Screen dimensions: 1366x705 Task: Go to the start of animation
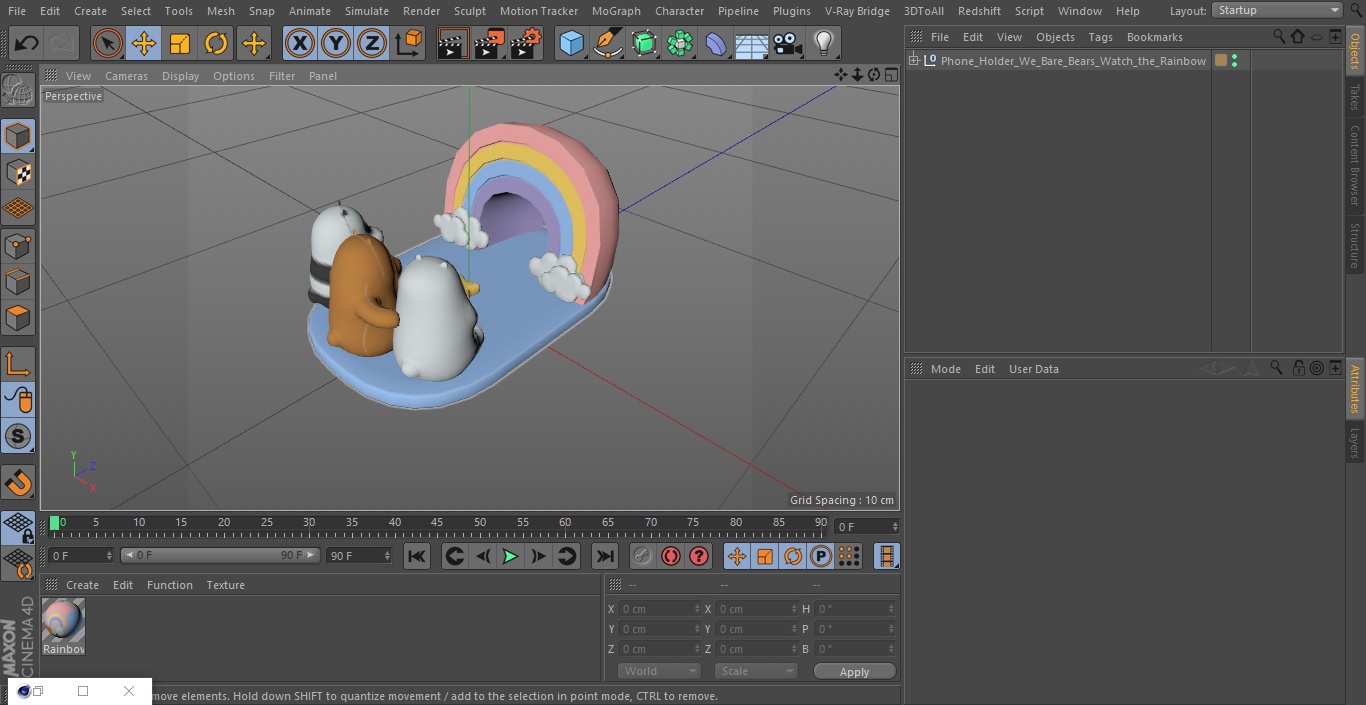click(x=417, y=556)
